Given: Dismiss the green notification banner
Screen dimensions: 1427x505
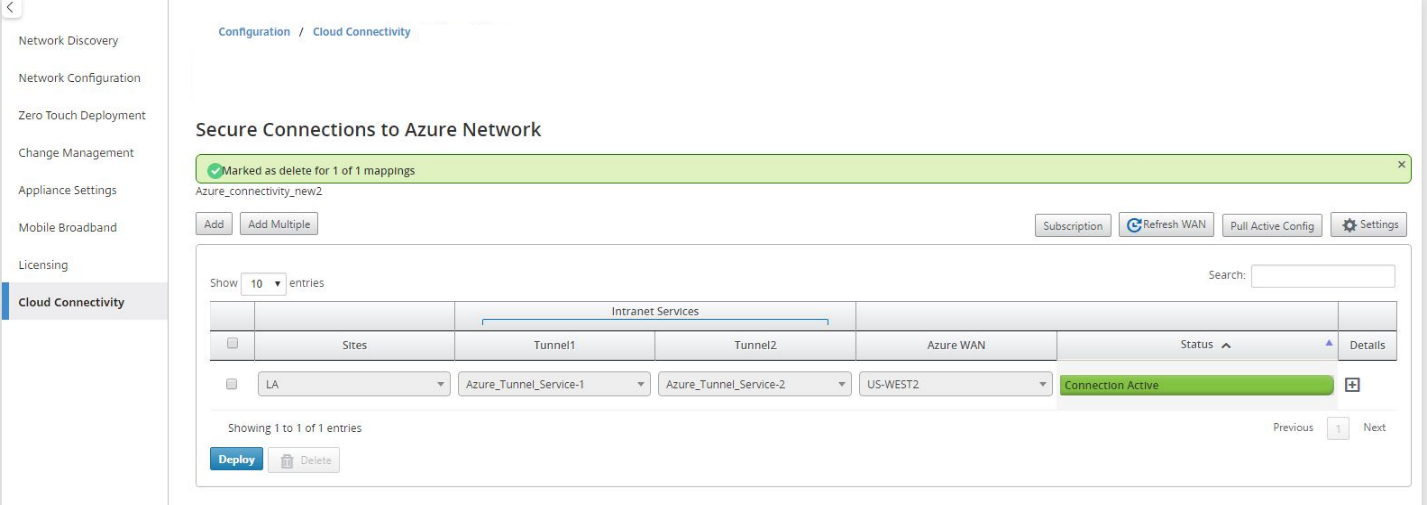Looking at the screenshot, I should tap(1400, 164).
